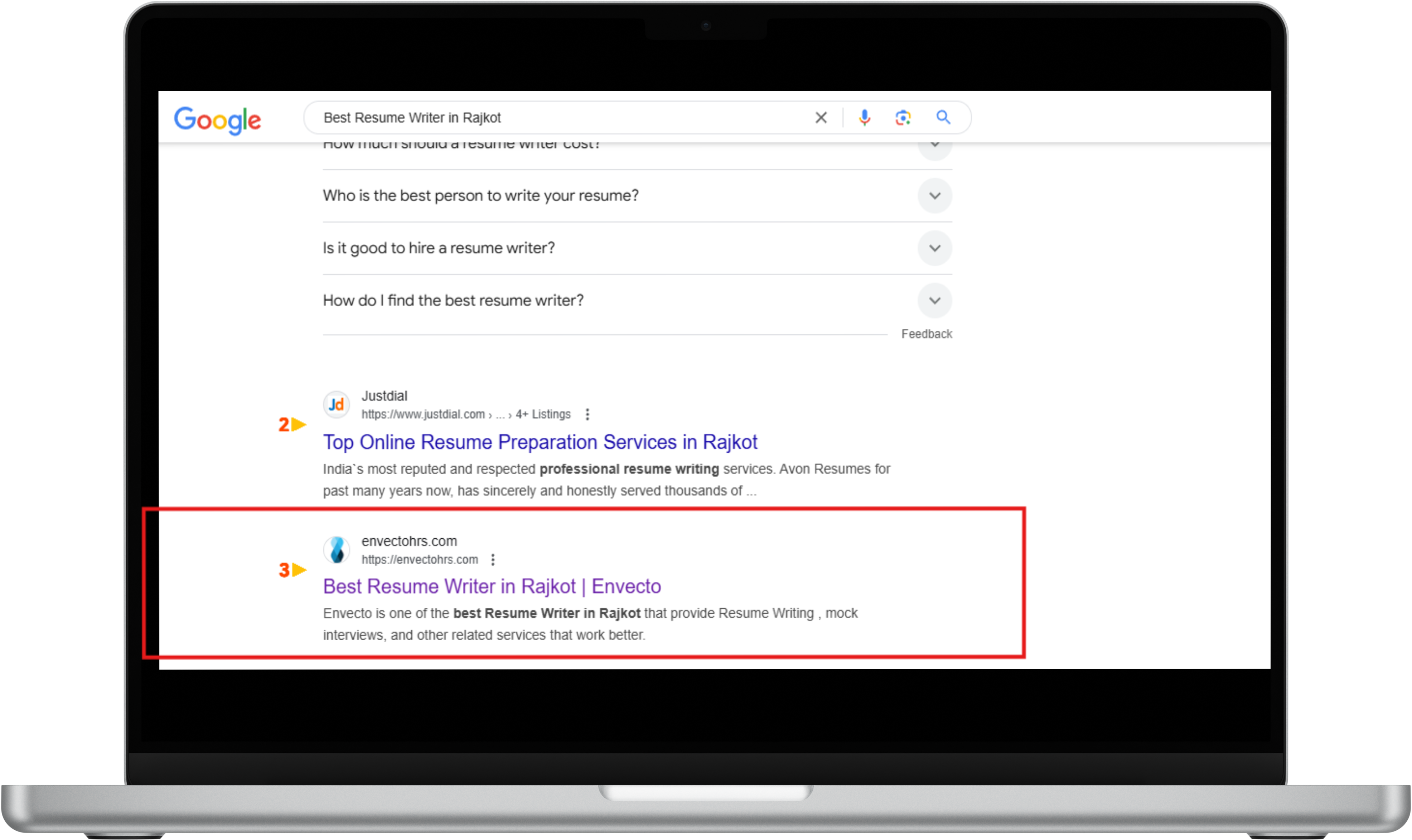Click the envectohrs.com favicon
This screenshot has height=840, width=1412.
point(336,550)
